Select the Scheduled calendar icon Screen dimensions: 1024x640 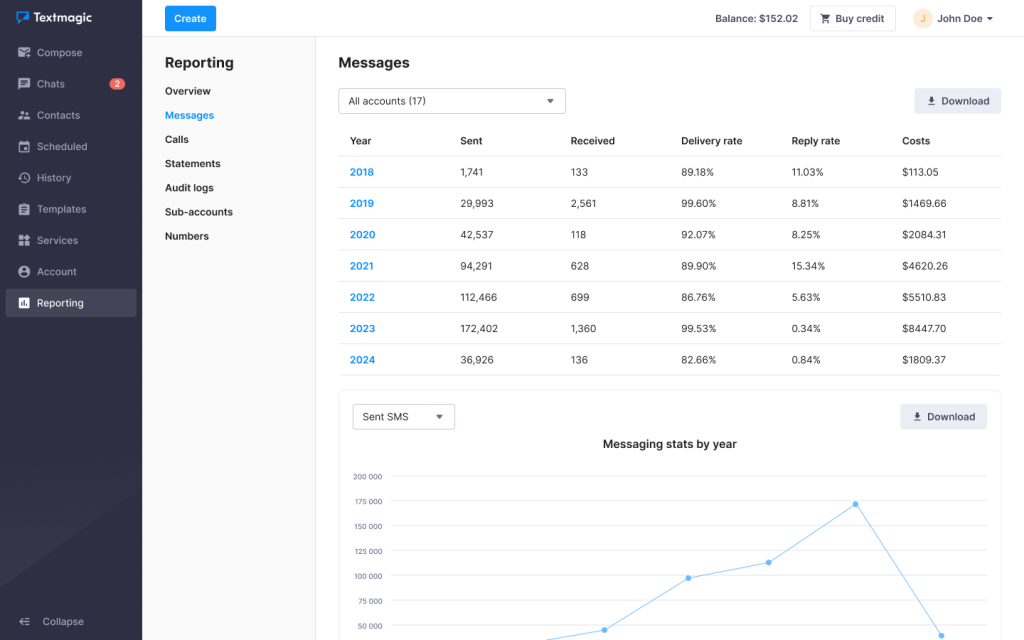click(x=24, y=147)
